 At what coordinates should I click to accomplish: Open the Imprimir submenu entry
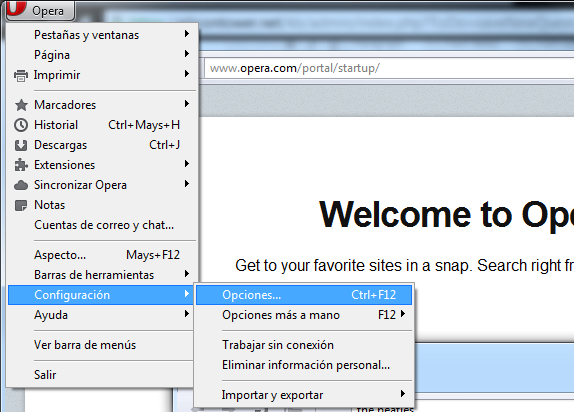[x=103, y=75]
